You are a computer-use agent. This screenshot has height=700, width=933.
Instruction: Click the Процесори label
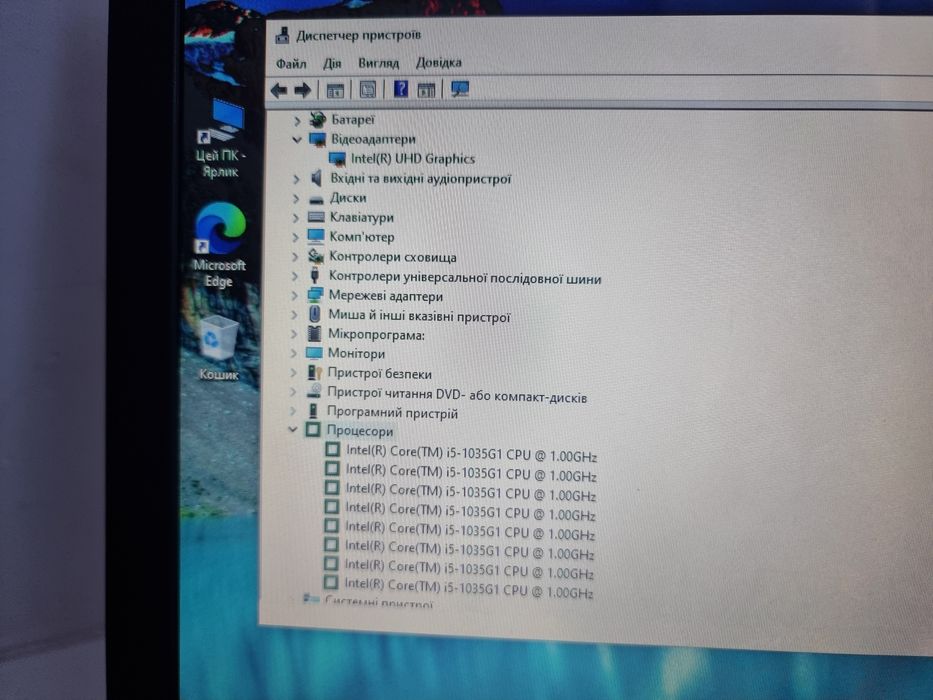point(360,431)
